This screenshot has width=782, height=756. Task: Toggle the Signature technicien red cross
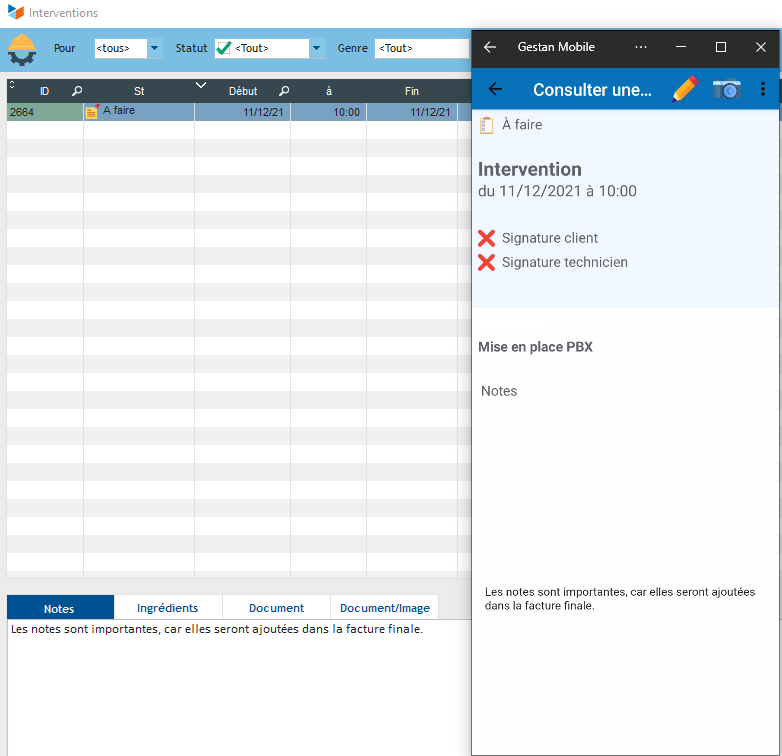pyautogui.click(x=487, y=262)
